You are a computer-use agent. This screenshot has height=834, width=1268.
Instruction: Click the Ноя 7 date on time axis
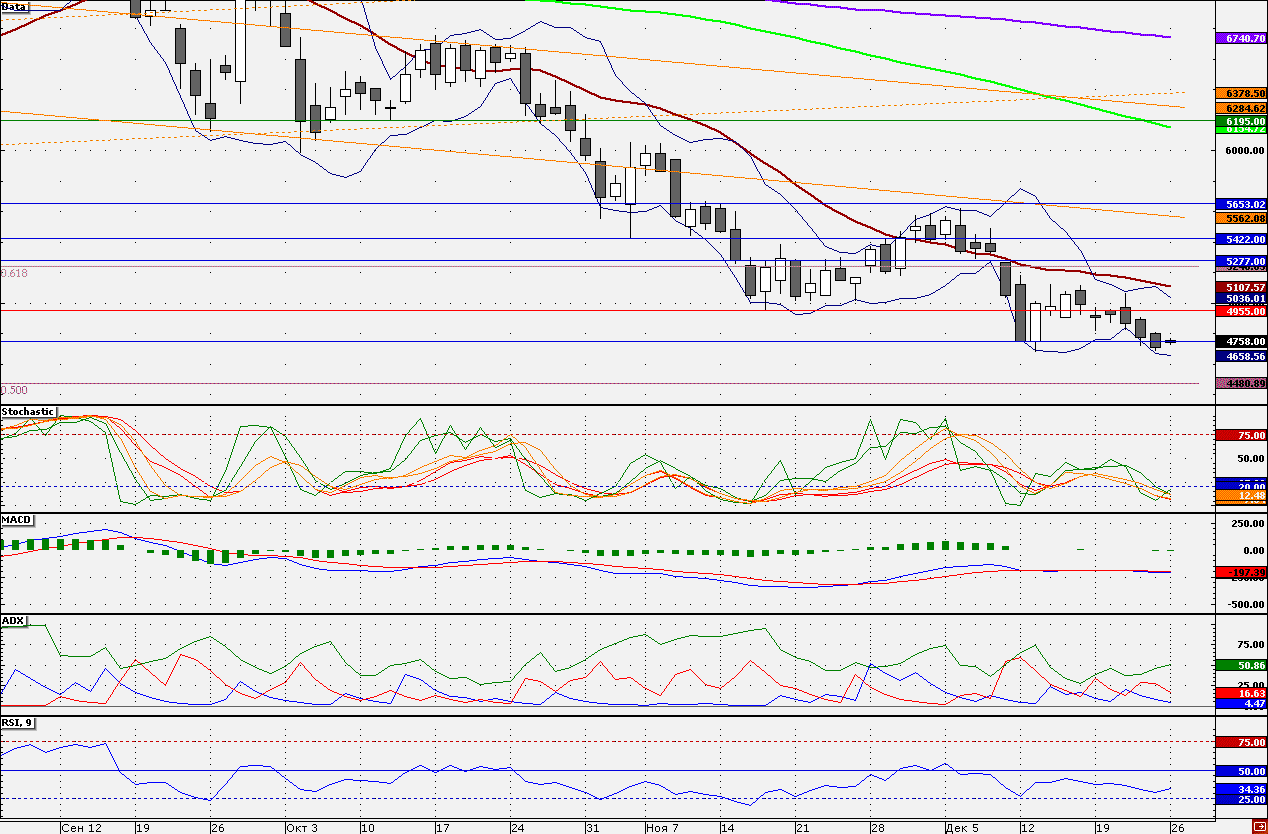pyautogui.click(x=663, y=828)
